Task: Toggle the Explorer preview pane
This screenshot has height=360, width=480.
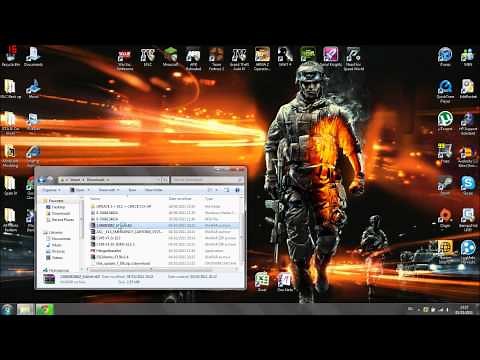Action: coord(227,190)
